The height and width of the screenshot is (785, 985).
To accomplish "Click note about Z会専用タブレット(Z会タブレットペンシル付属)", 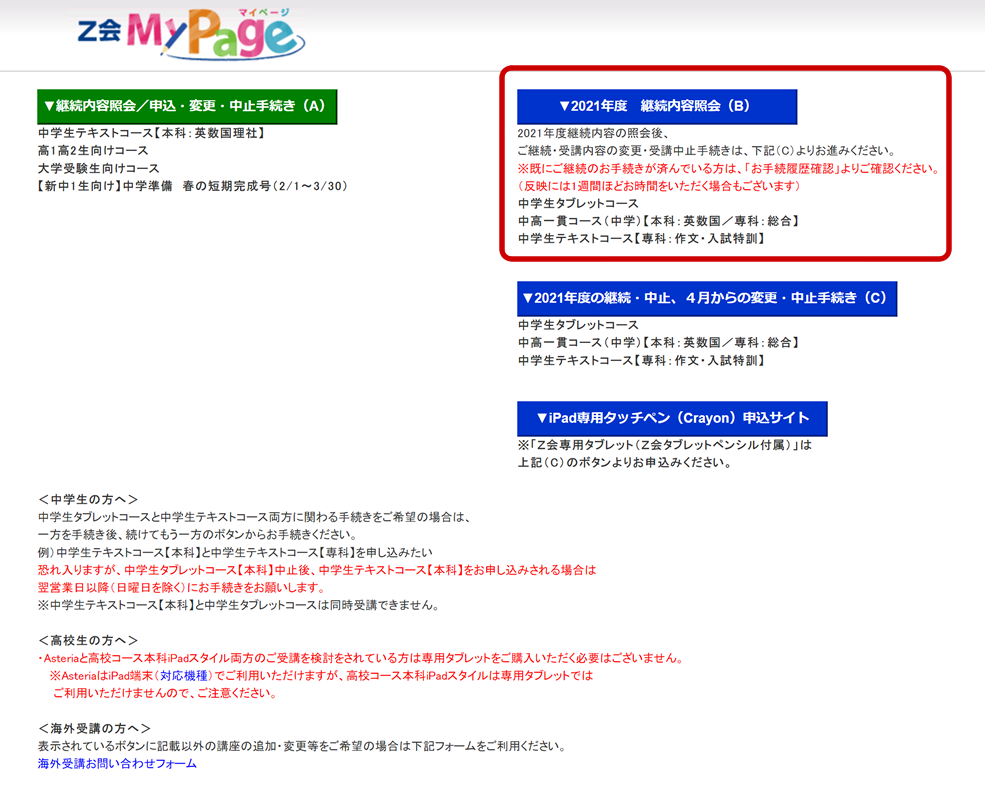I will pyautogui.click(x=665, y=445).
